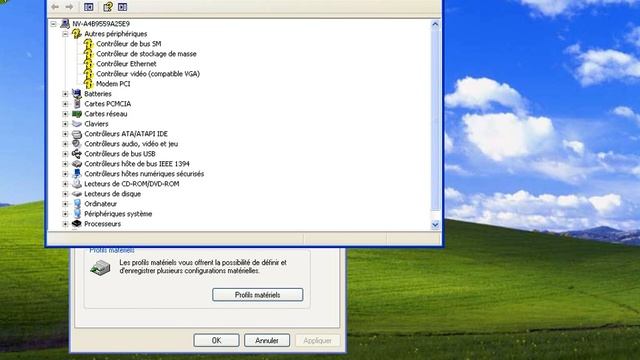The image size is (640, 360).
Task: Open the Help toolbar icon with question mark
Action: coord(108,7)
